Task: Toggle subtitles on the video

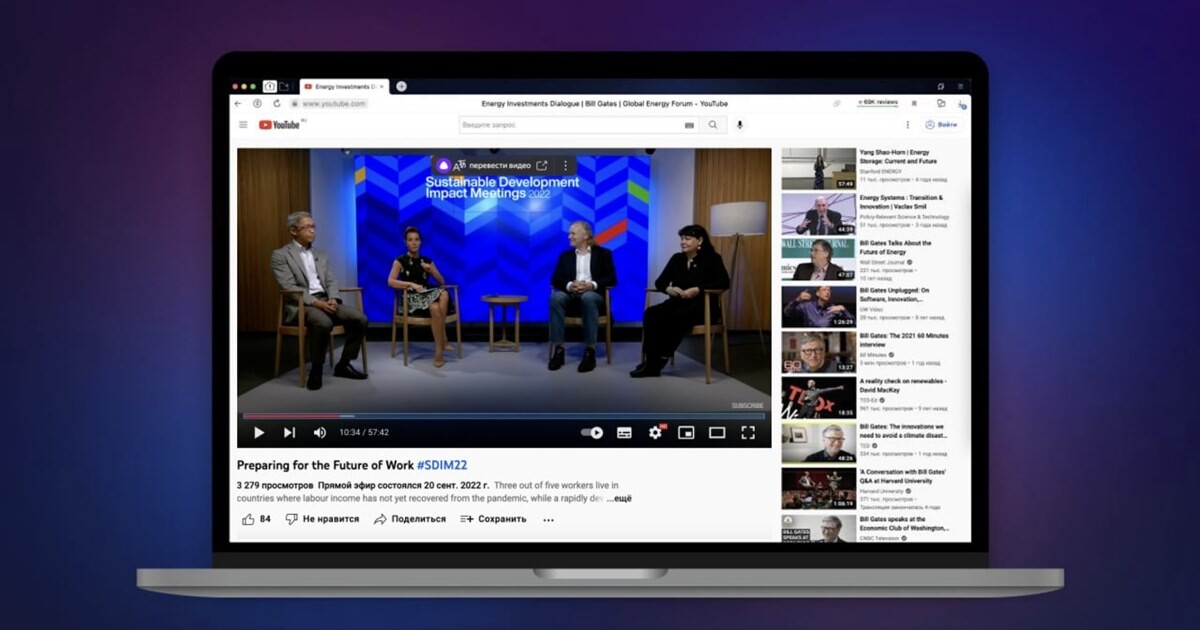Action: [624, 433]
